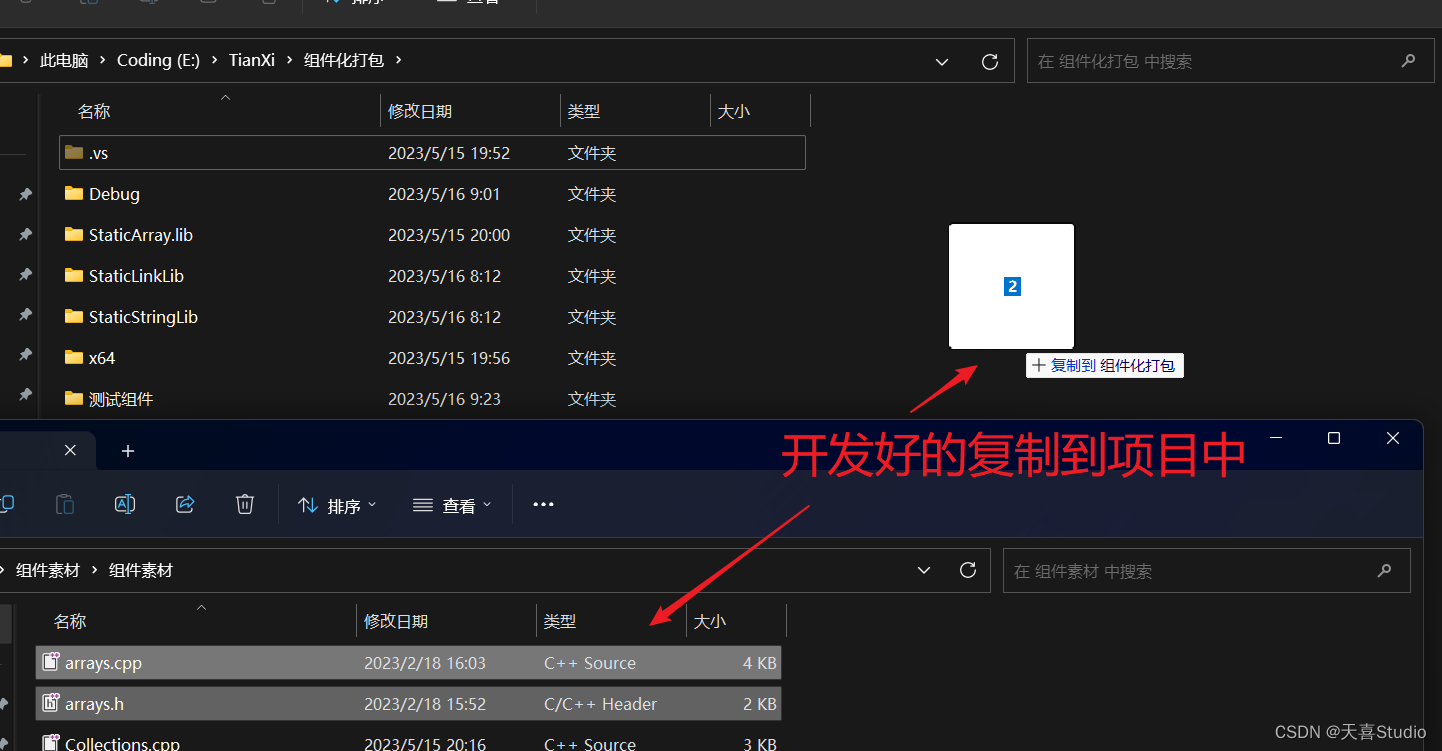
Task: Select the Collections.cpp file name
Action: pos(122,743)
